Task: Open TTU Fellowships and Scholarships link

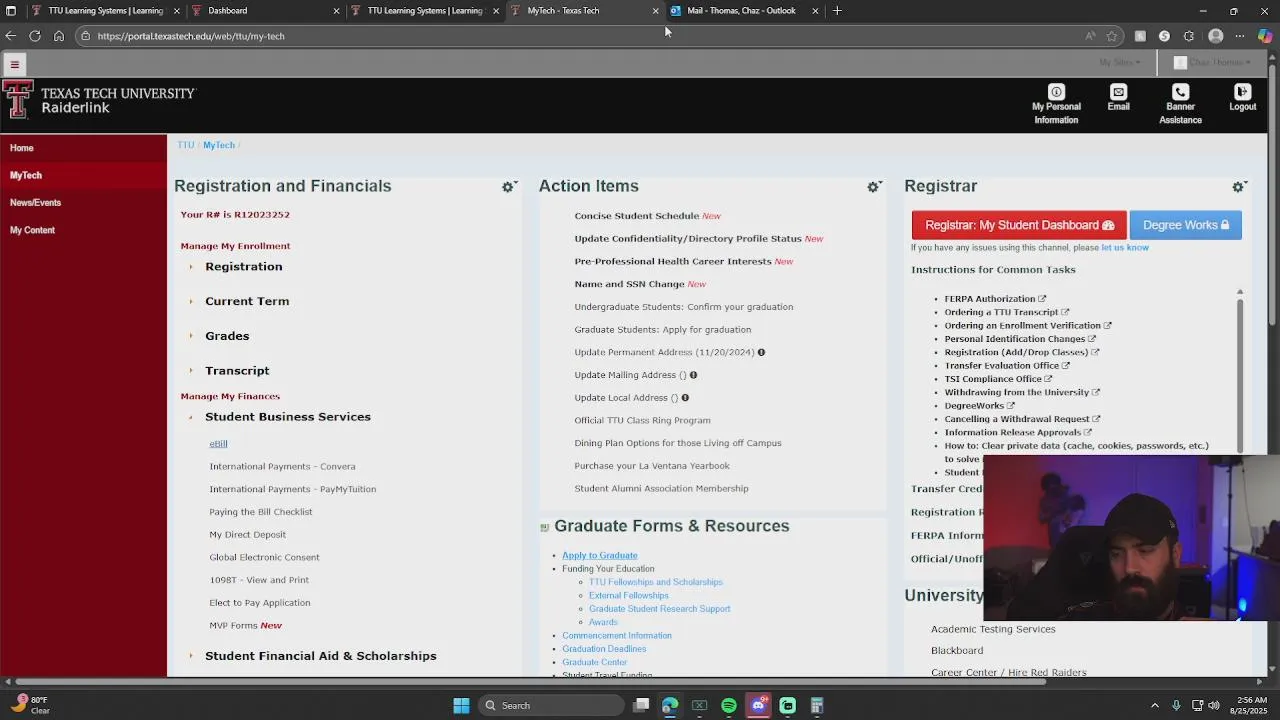Action: 655,582
